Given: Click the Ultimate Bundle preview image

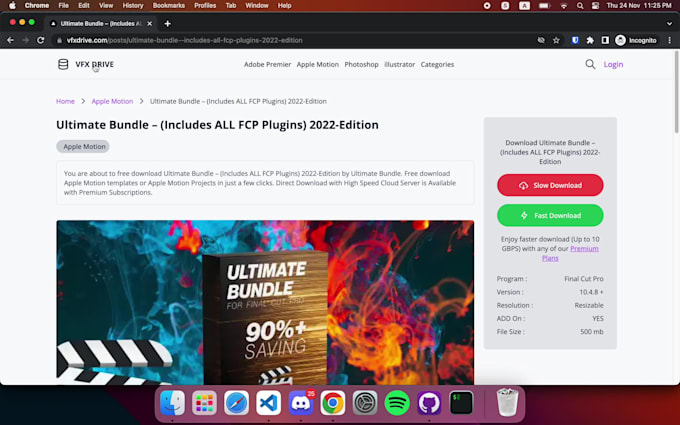Looking at the screenshot, I should 265,302.
